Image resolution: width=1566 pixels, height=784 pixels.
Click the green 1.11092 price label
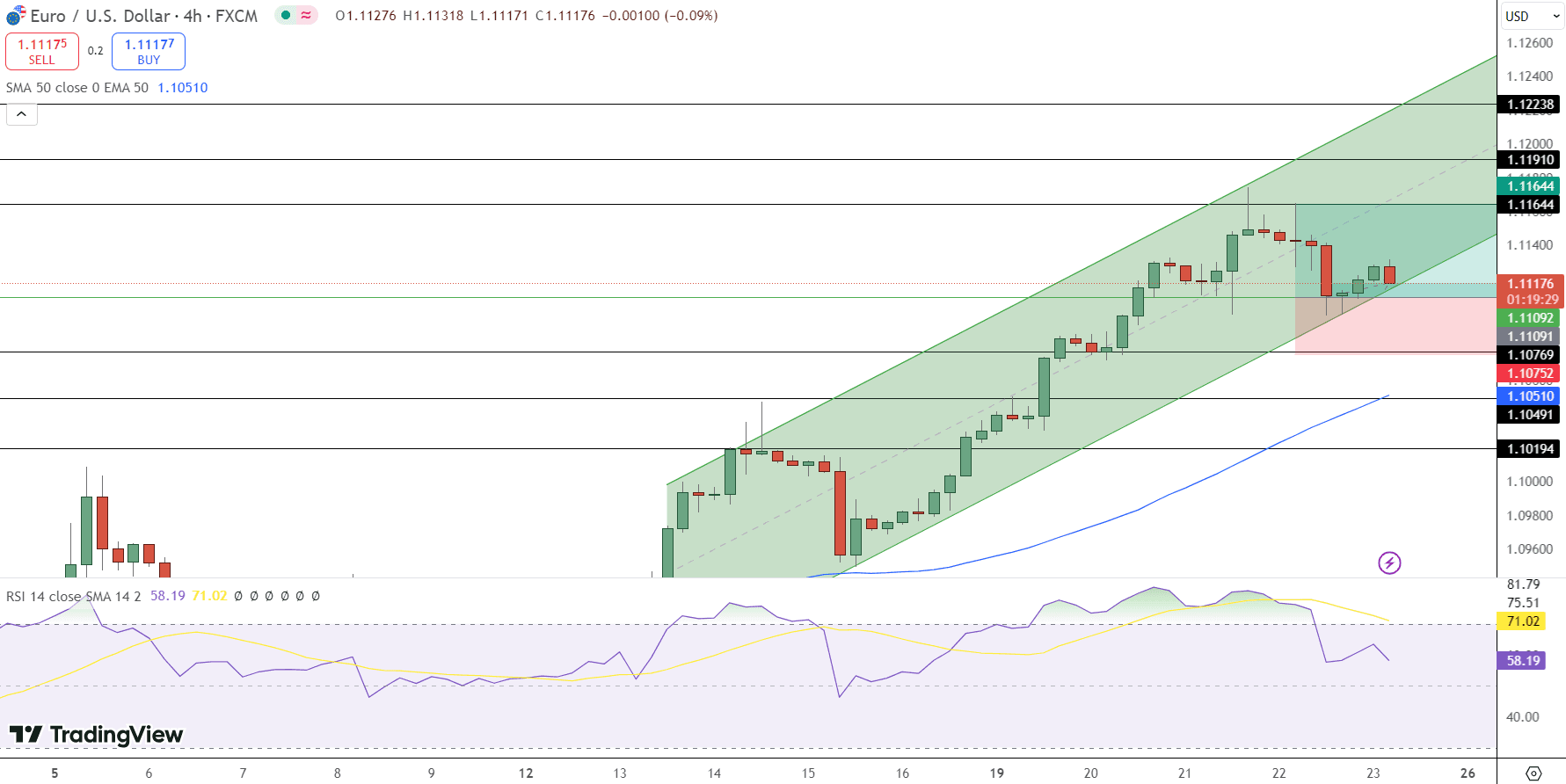pyautogui.click(x=1529, y=318)
